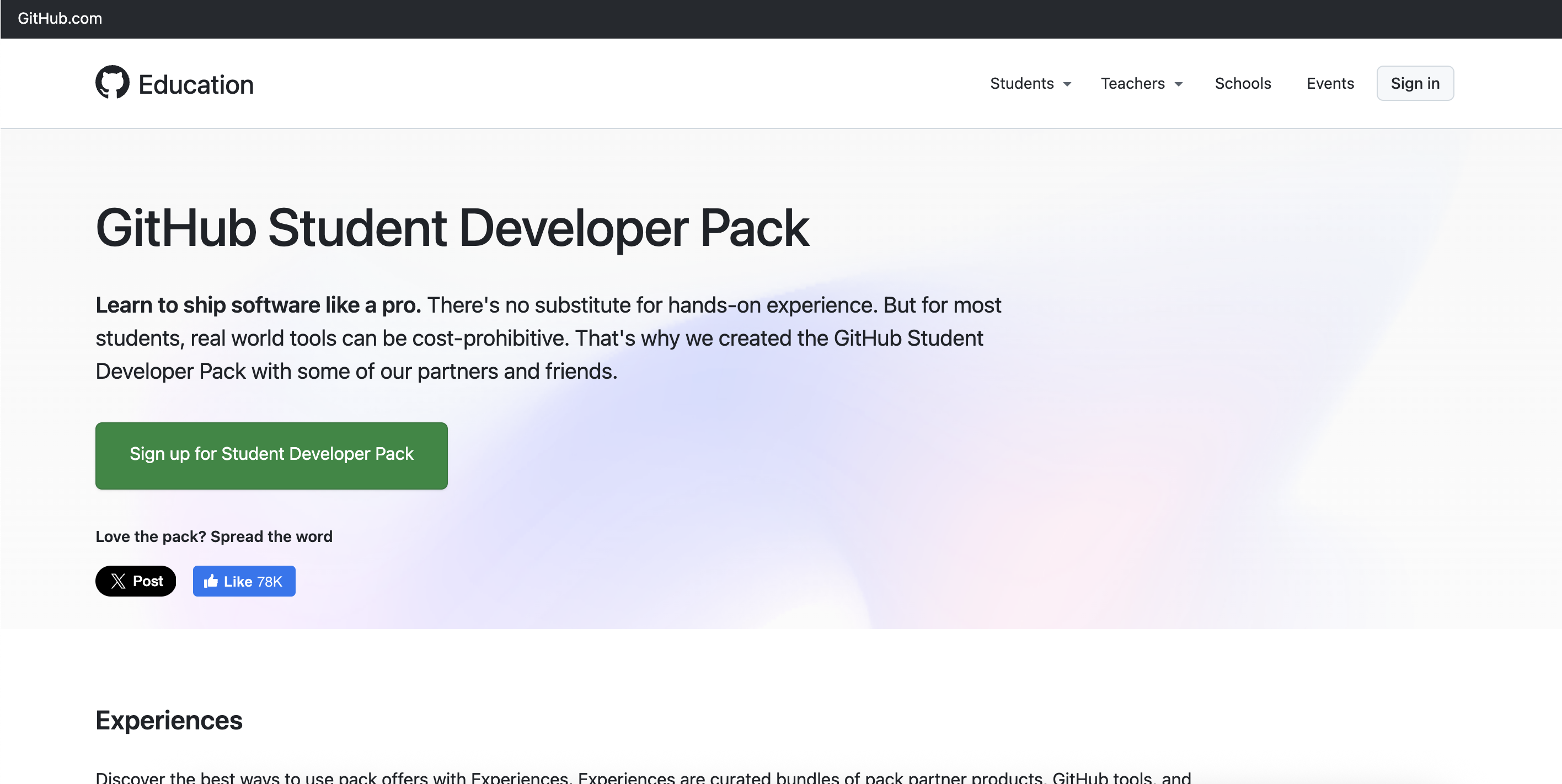The image size is (1562, 784).
Task: Click the thumbs-up icon on Like button
Action: (x=210, y=581)
